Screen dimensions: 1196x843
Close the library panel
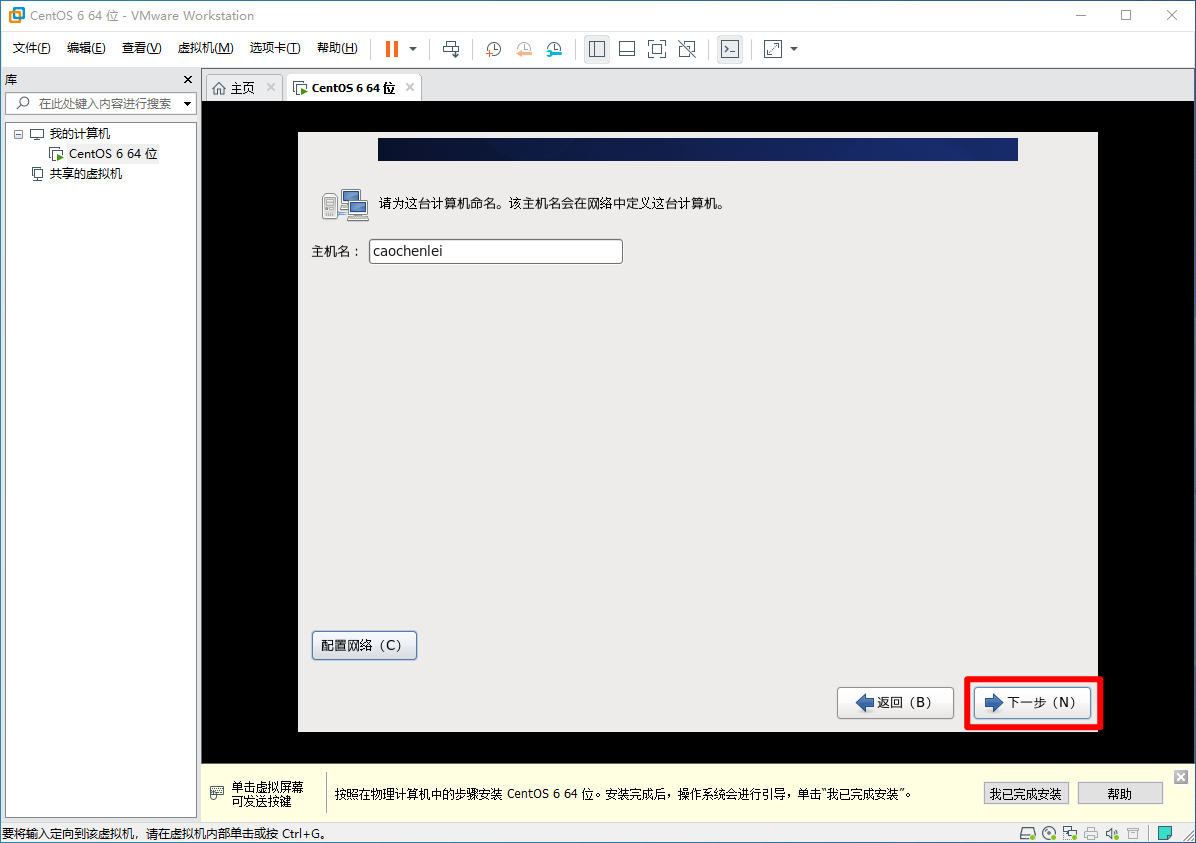tap(188, 79)
